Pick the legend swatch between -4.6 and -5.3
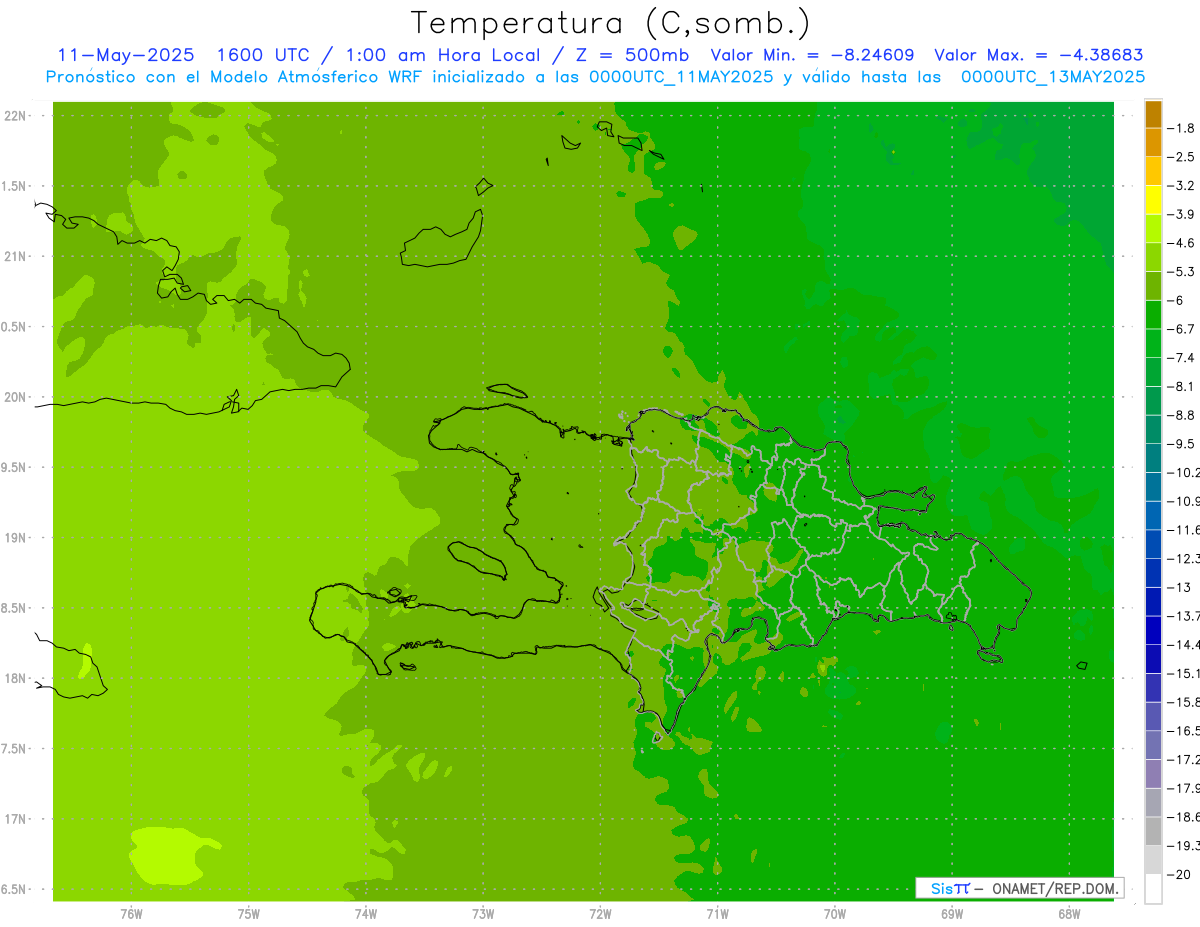Screen dimensions: 1200x927 (1153, 257)
